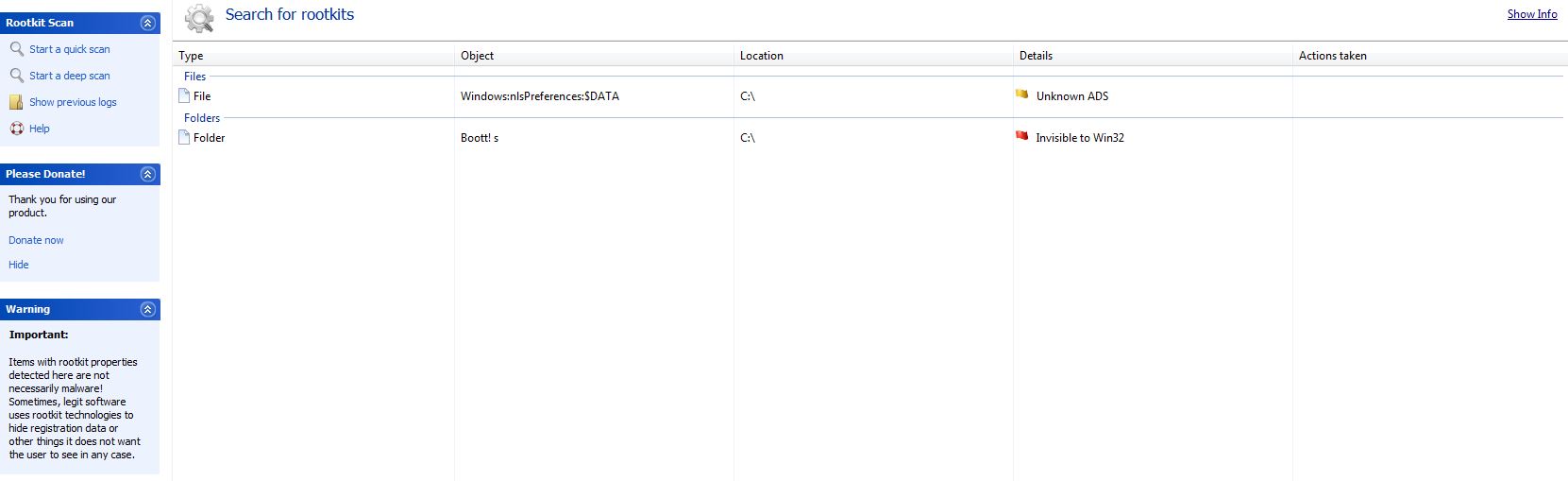The height and width of the screenshot is (481, 1568).
Task: Click the C:\ location in the Folder row
Action: pyautogui.click(x=748, y=138)
